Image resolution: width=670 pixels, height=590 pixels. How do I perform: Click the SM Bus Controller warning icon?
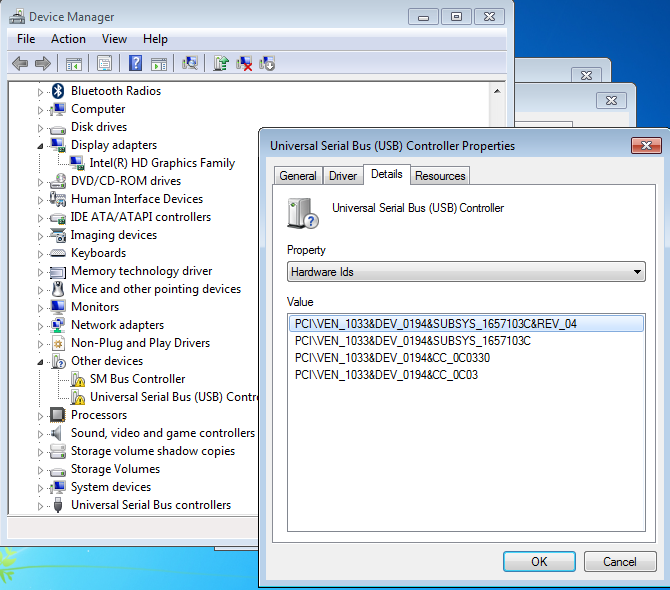[x=77, y=379]
